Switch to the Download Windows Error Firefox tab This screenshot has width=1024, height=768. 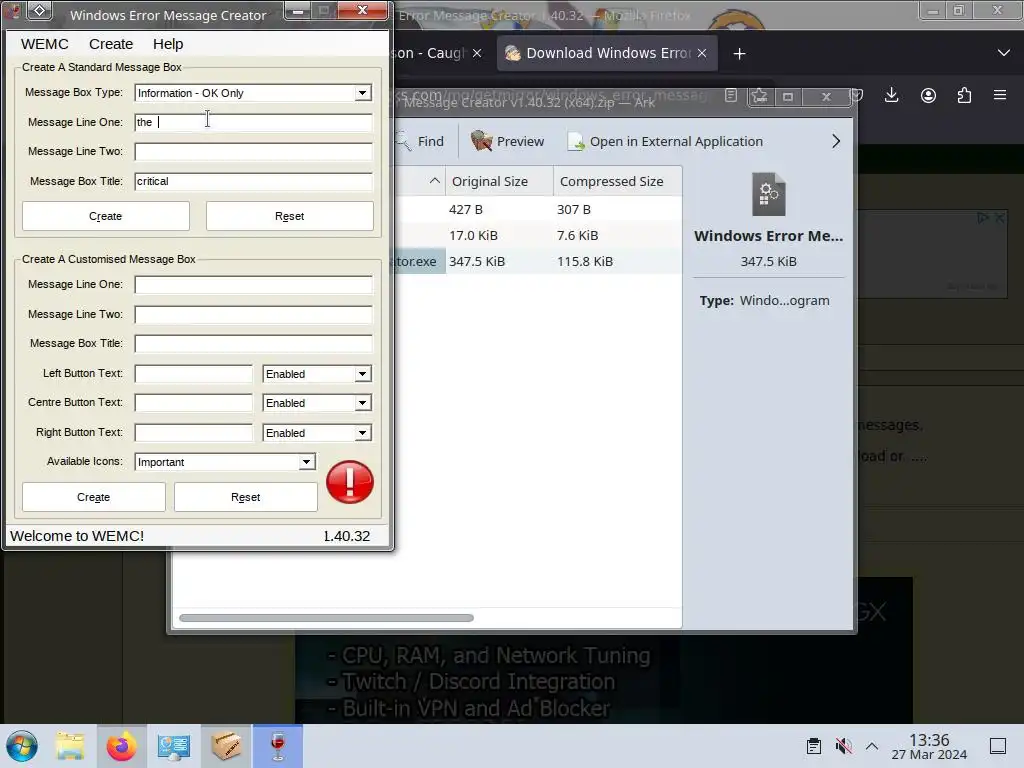(x=607, y=53)
